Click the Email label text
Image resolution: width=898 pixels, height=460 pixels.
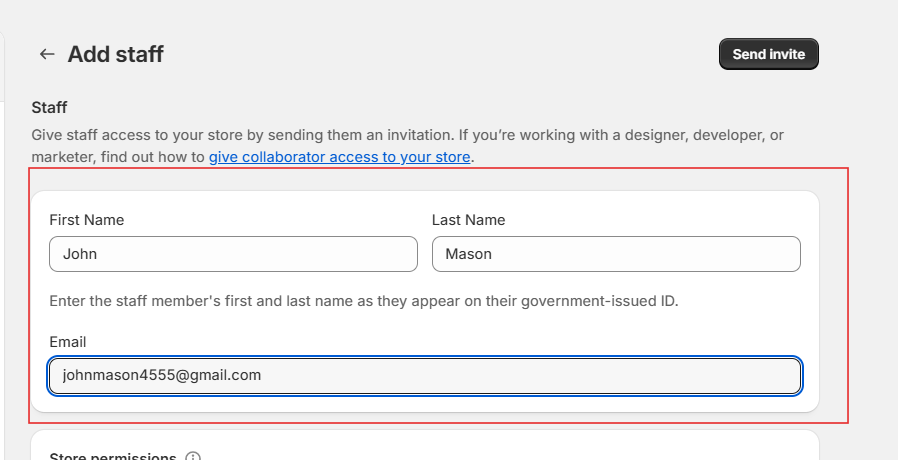tap(68, 342)
